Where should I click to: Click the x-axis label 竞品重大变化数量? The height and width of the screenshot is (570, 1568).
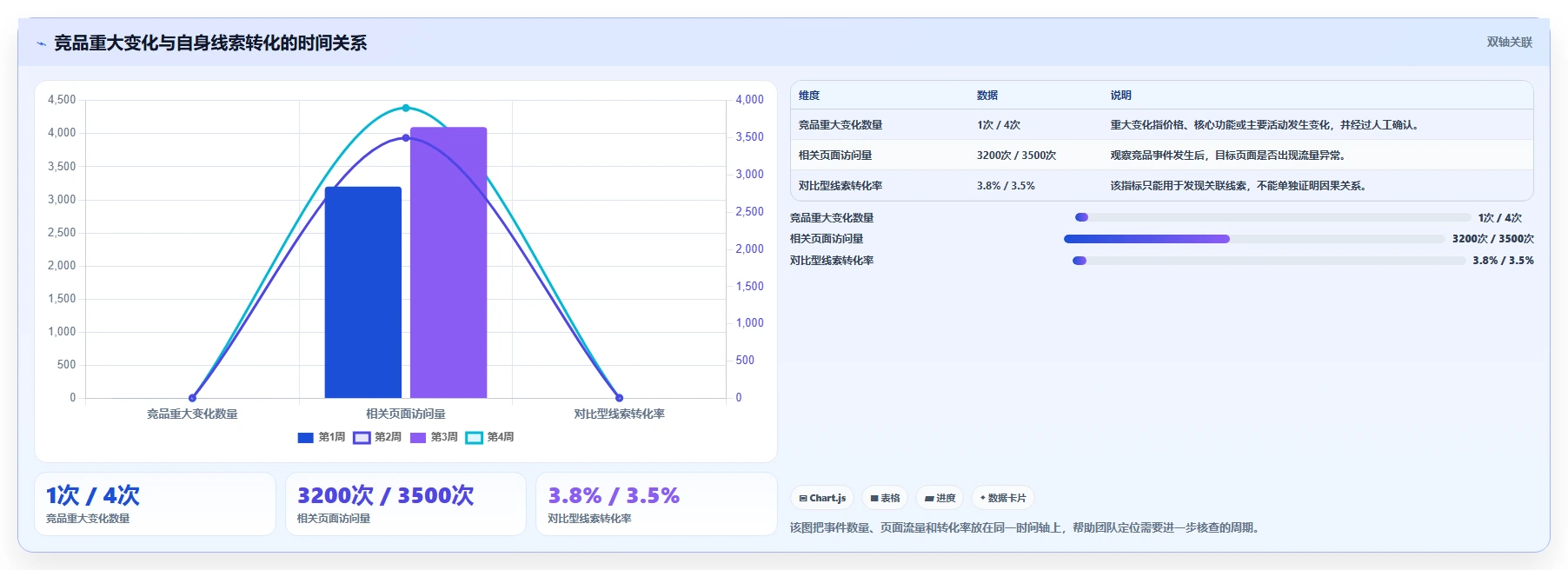coord(192,414)
